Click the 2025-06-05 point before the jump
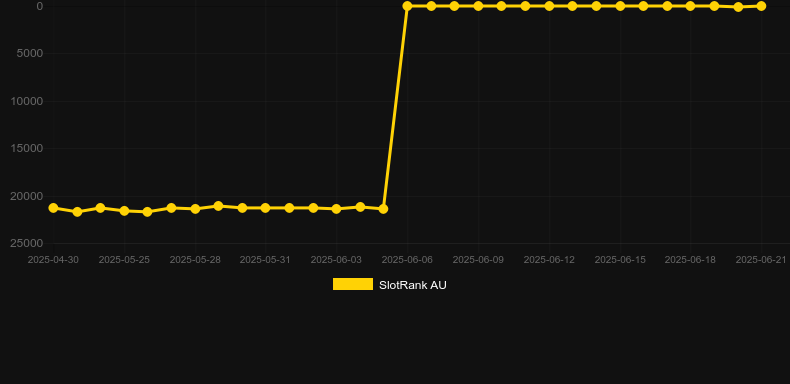Screen dimensions: 790x384 383,208
